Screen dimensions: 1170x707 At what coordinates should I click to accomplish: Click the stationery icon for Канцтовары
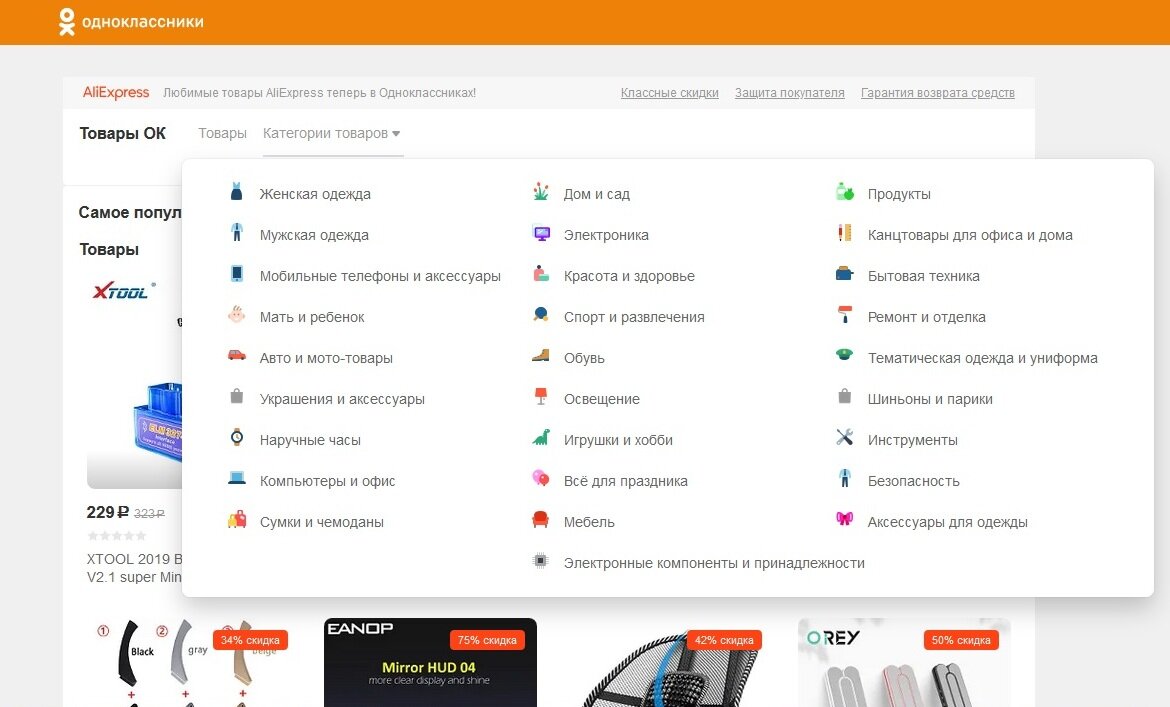pyautogui.click(x=845, y=233)
